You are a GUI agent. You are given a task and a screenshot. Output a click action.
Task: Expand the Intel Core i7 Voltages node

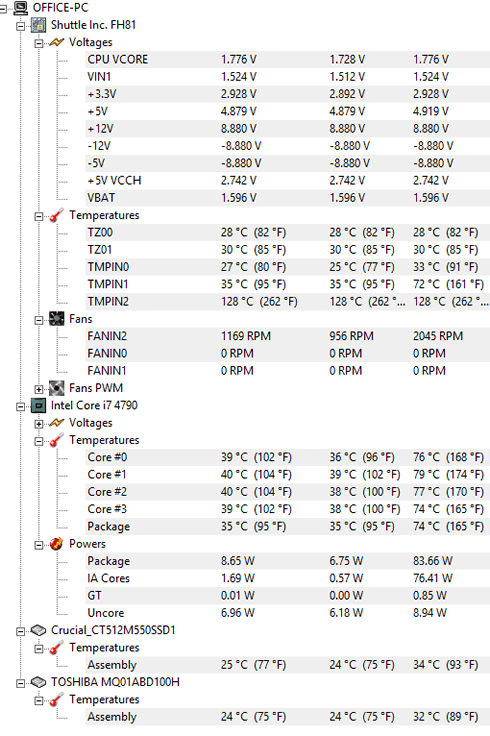(38, 424)
